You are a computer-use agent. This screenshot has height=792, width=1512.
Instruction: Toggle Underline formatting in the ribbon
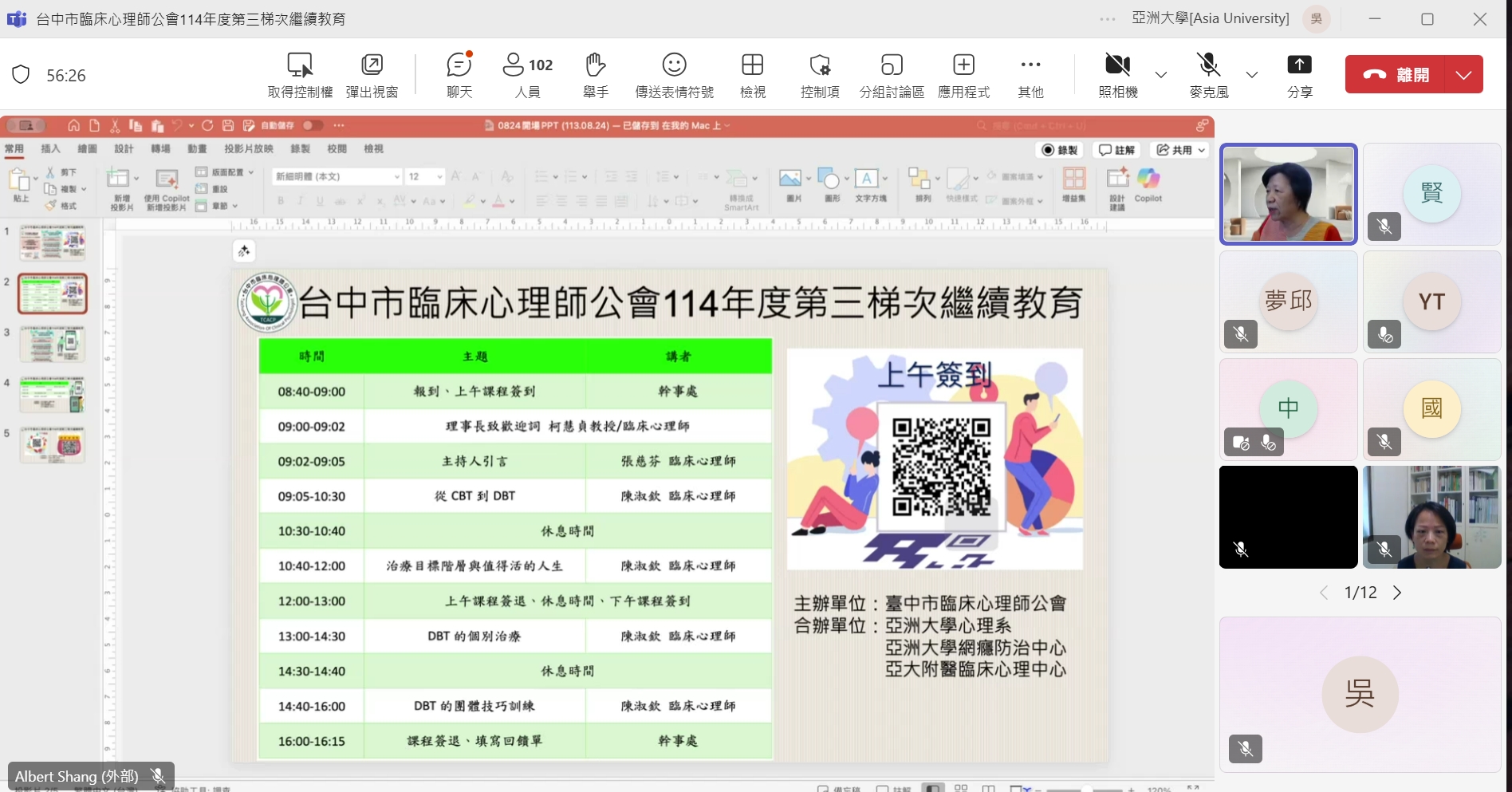[x=320, y=201]
